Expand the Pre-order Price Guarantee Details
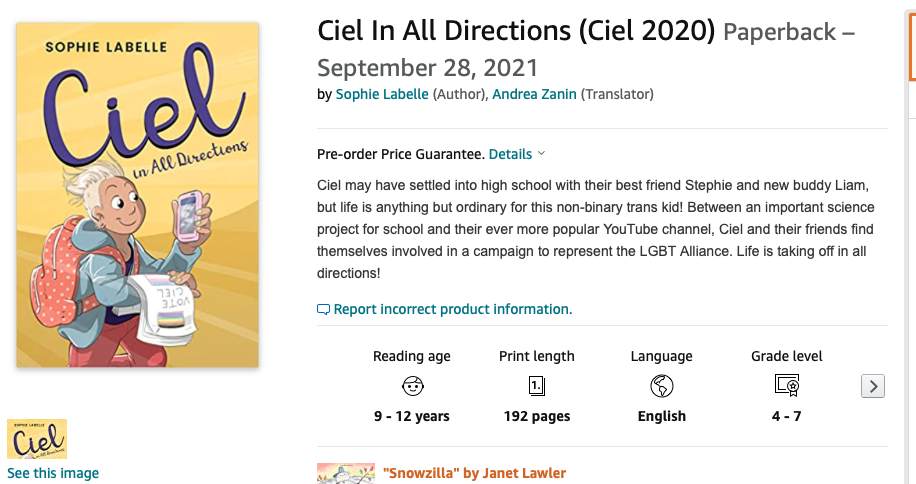The width and height of the screenshot is (916, 484). point(510,154)
